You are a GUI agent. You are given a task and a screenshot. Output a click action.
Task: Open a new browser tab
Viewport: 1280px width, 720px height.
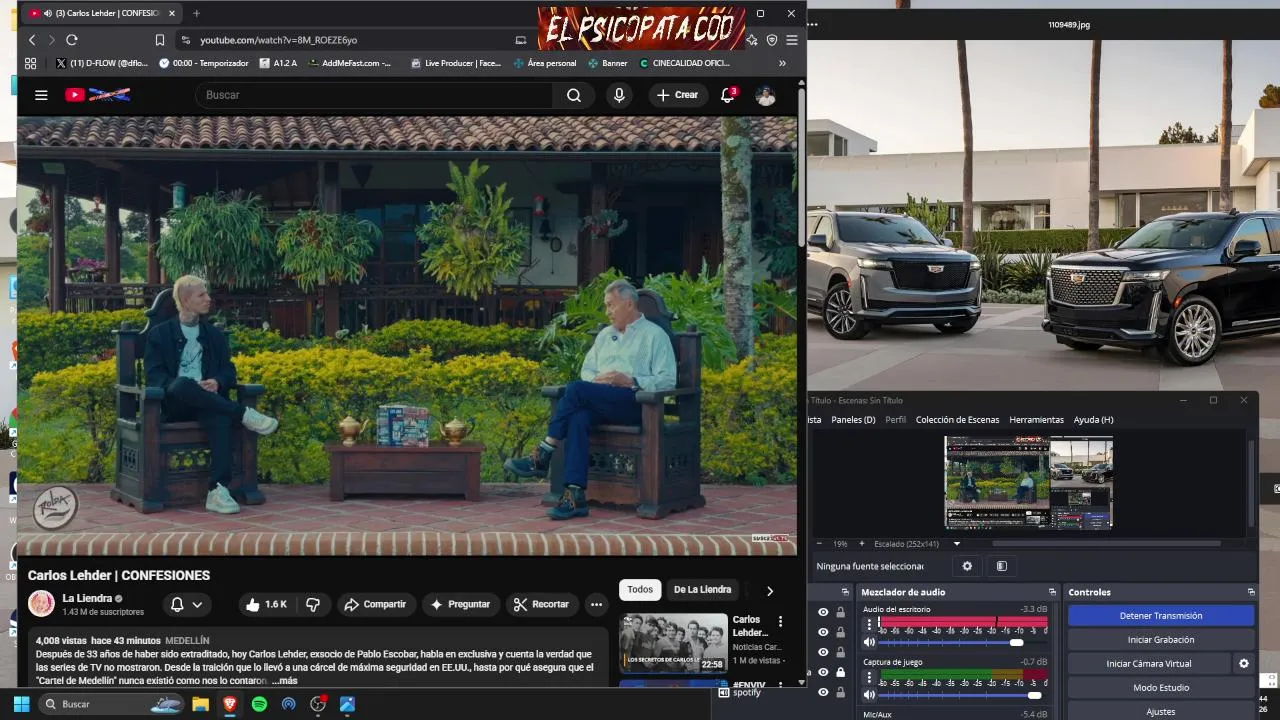196,13
